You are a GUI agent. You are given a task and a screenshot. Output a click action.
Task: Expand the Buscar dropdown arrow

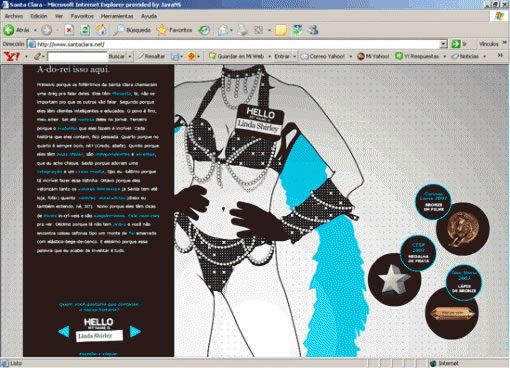[x=130, y=57]
